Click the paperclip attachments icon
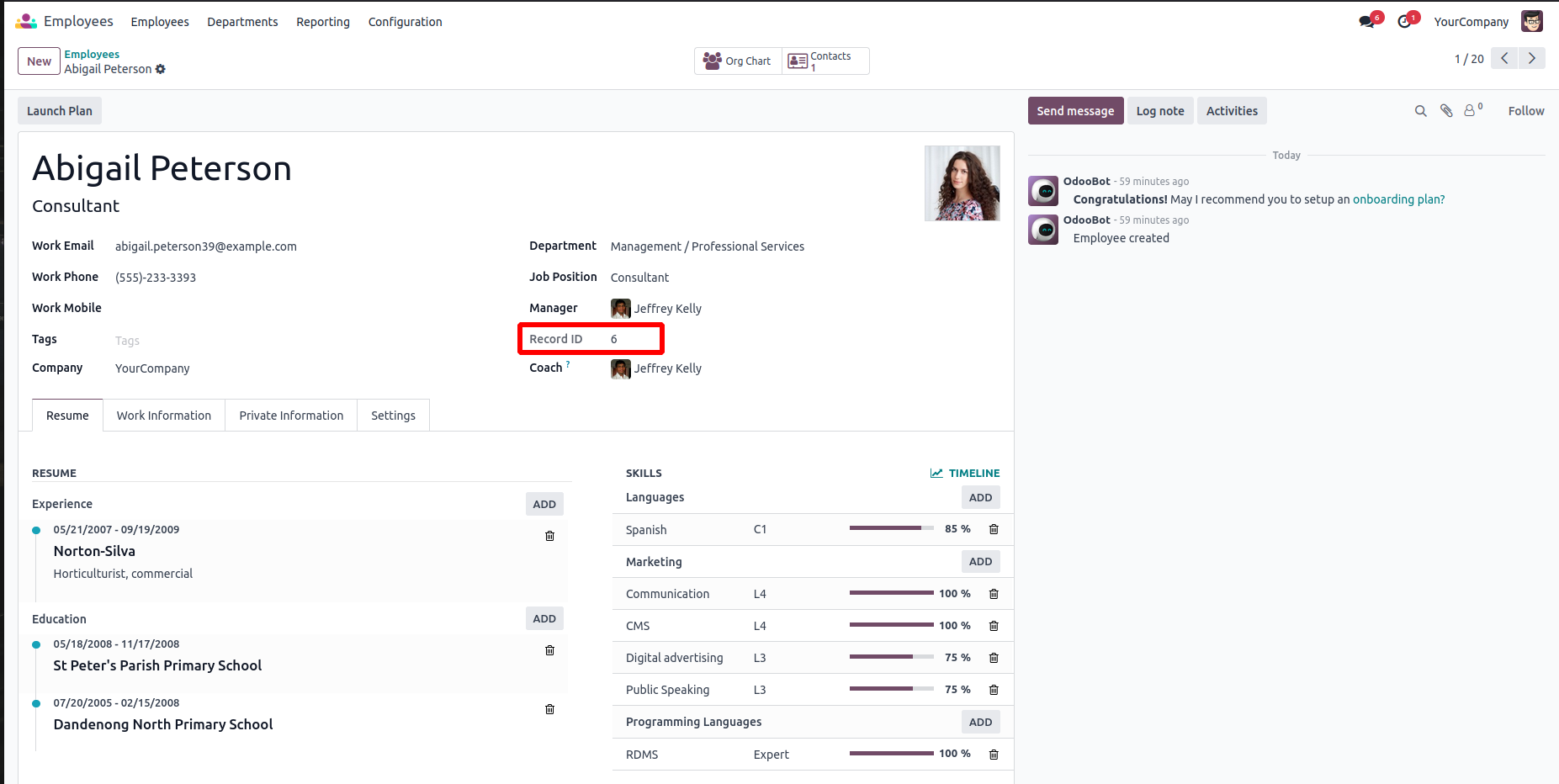The image size is (1559, 784). coord(1446,111)
